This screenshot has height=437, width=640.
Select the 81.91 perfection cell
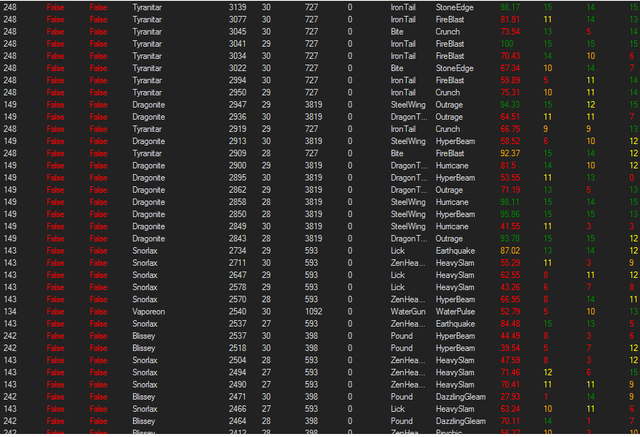click(x=510, y=20)
